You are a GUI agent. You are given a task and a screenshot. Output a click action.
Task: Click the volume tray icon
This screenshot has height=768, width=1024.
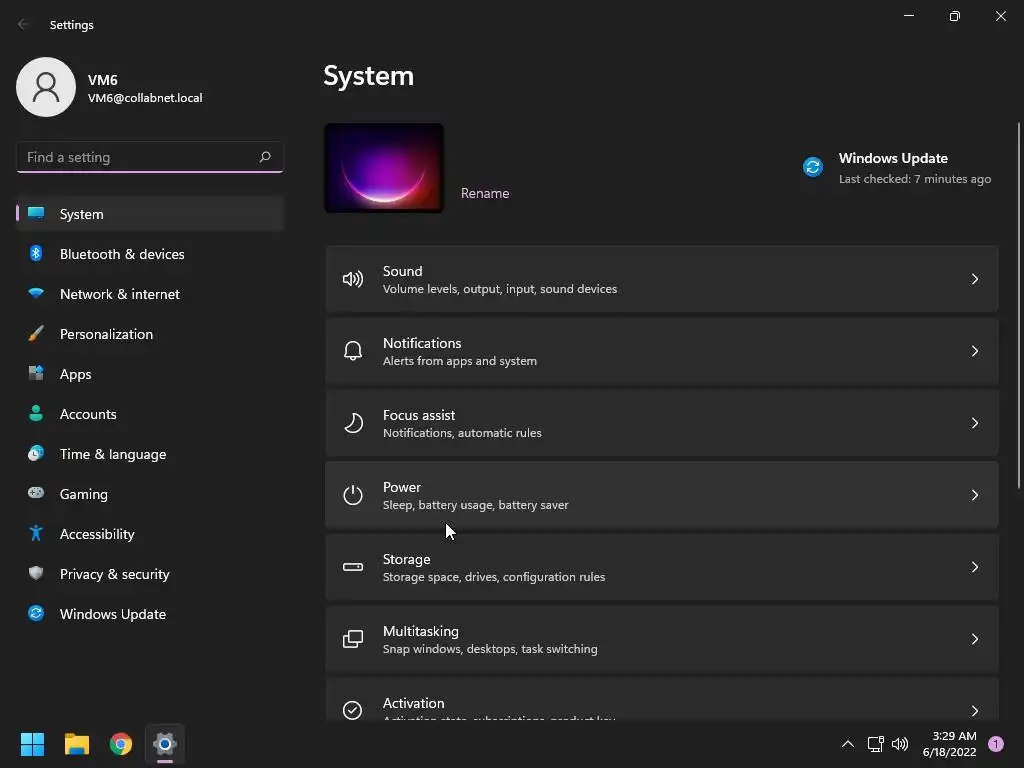[900, 744]
